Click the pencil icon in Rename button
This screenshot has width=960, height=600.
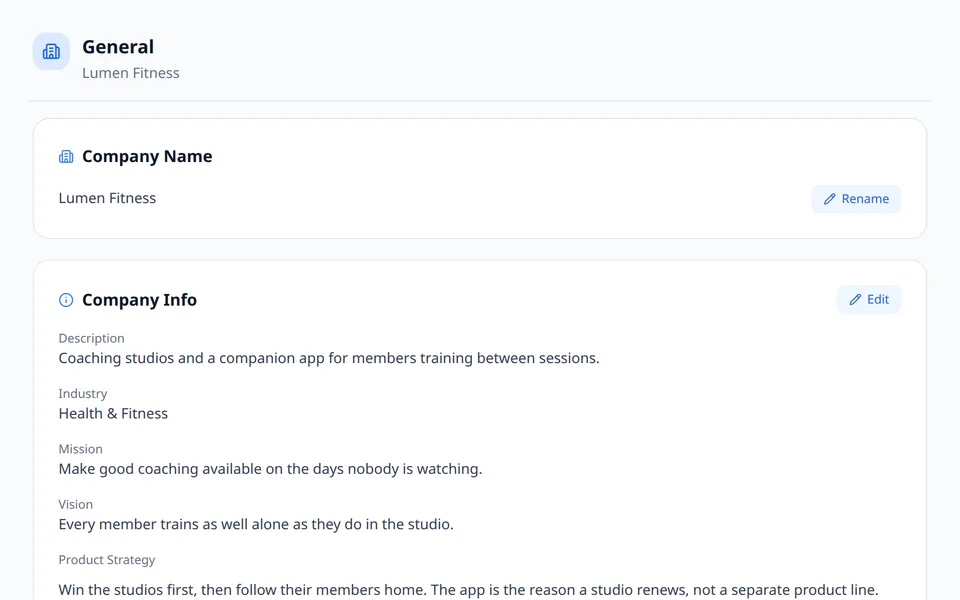click(x=830, y=199)
